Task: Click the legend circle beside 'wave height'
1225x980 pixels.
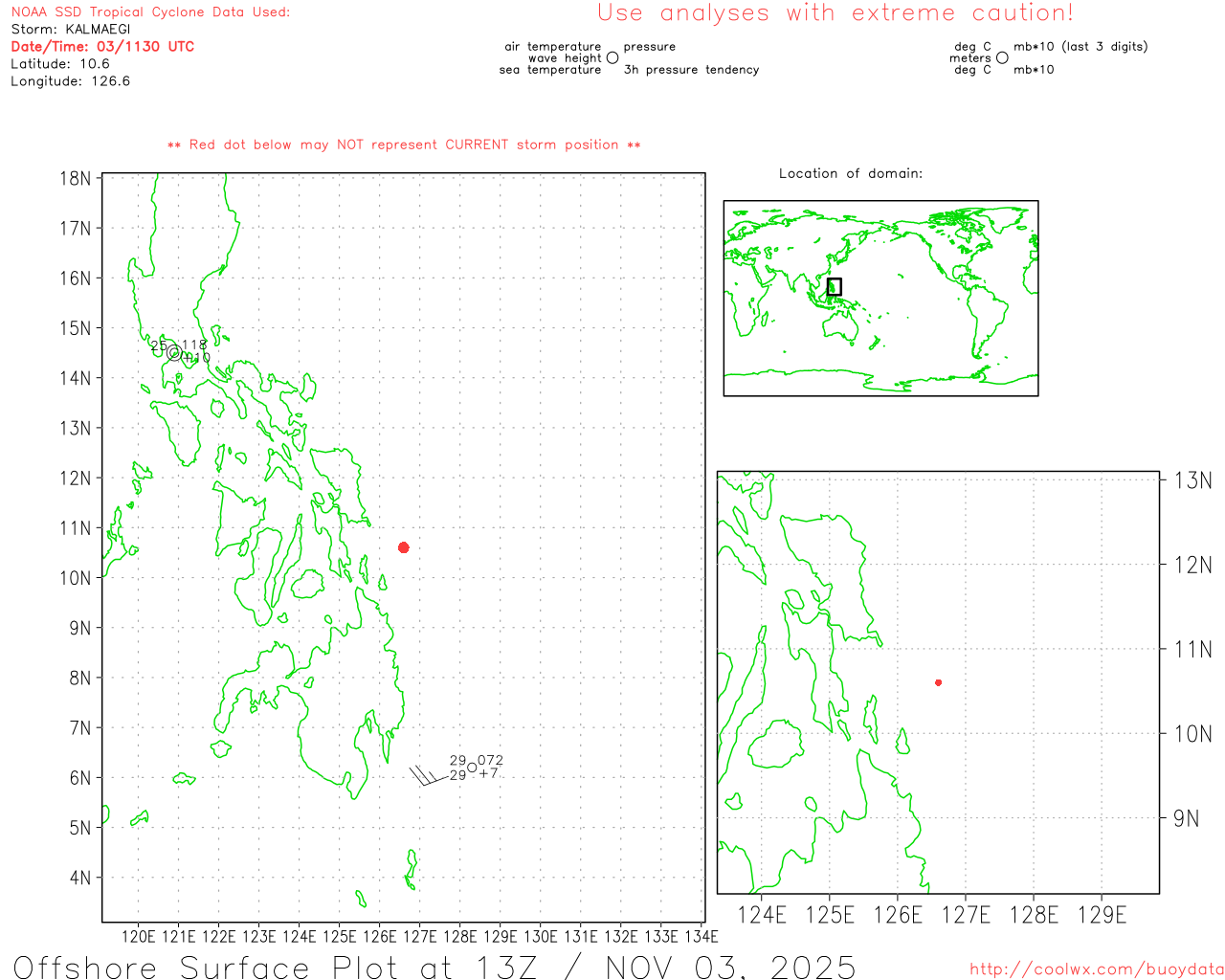Action: point(612,58)
